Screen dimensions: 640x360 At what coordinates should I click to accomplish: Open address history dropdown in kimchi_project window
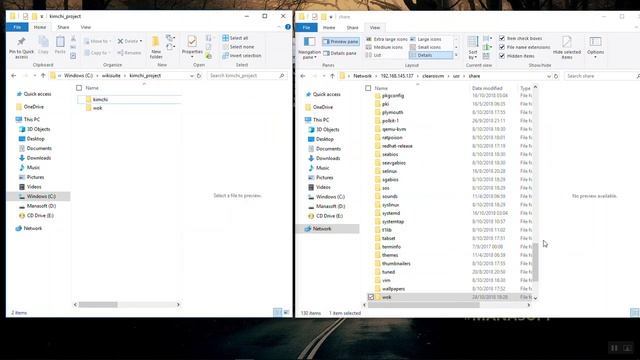click(191, 76)
